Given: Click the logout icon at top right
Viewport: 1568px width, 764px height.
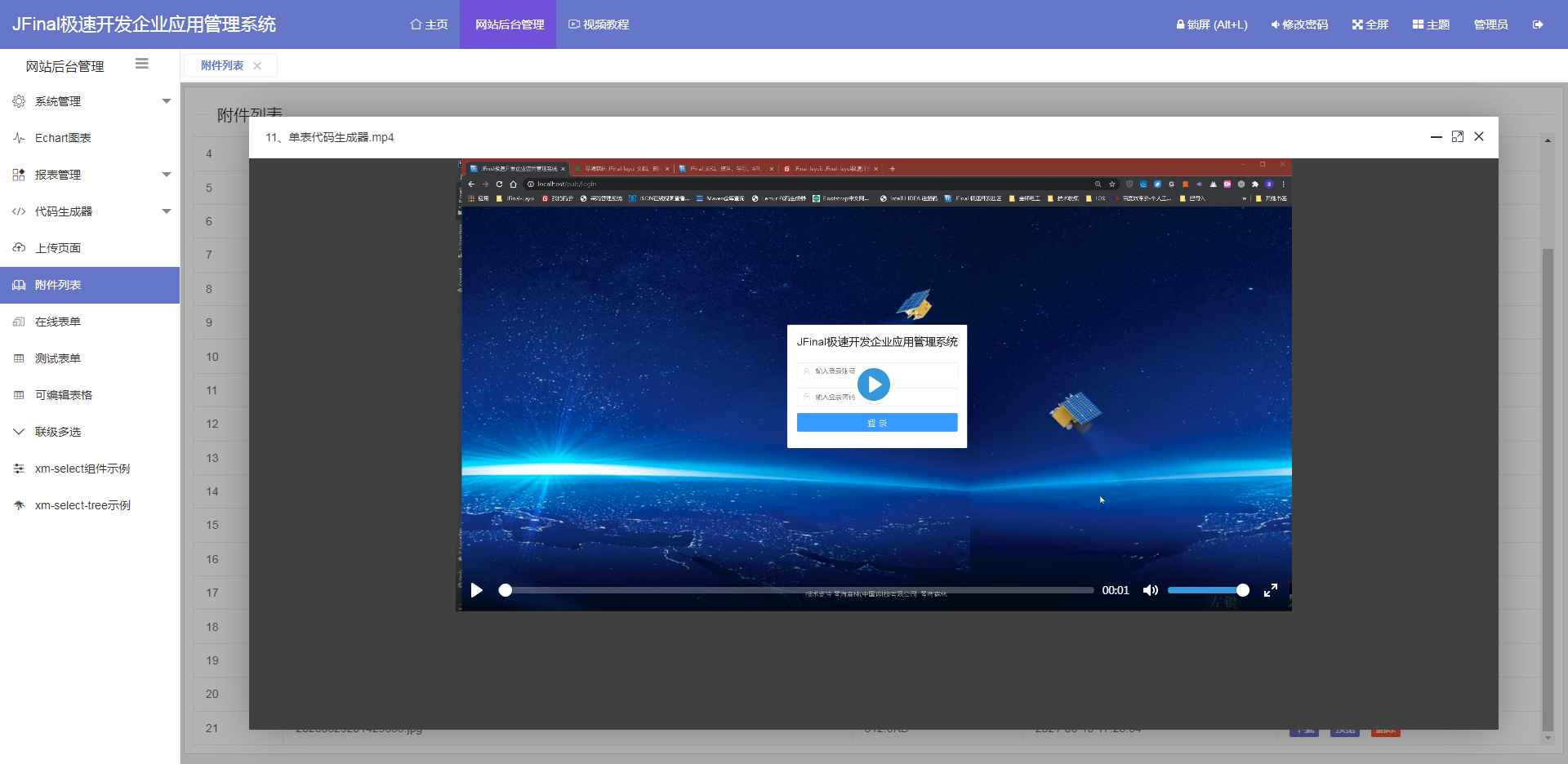Looking at the screenshot, I should pos(1538,24).
